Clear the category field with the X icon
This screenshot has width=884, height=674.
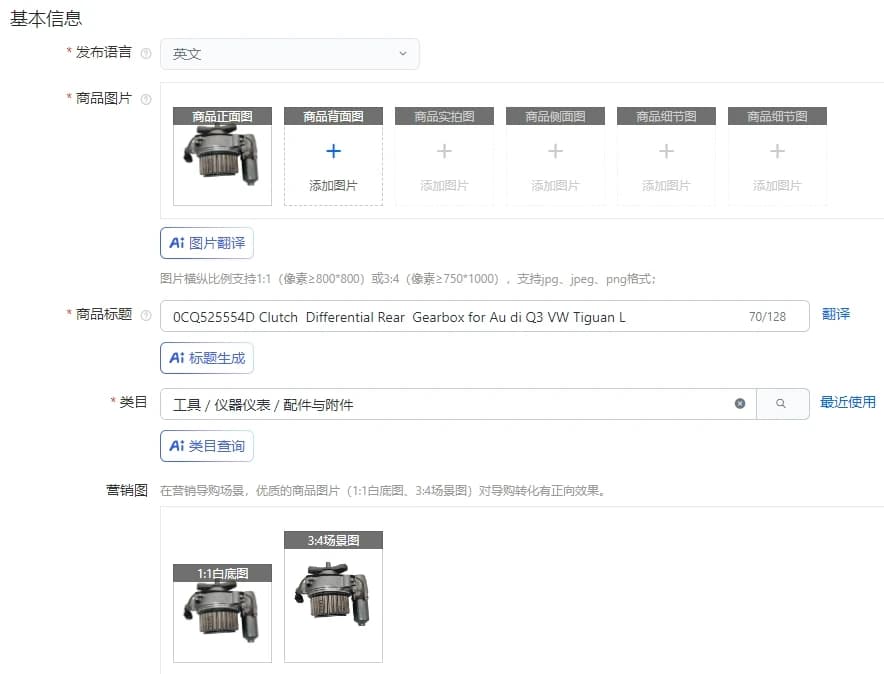coord(740,403)
